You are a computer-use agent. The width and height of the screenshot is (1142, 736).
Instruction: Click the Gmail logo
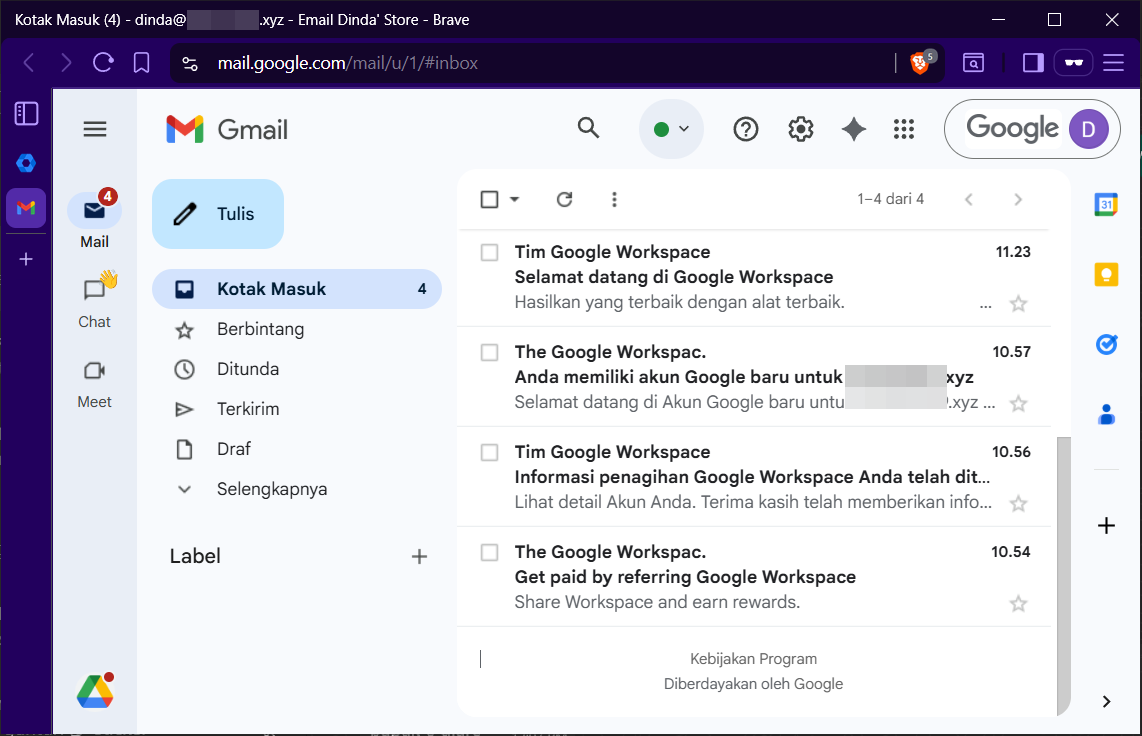(227, 130)
